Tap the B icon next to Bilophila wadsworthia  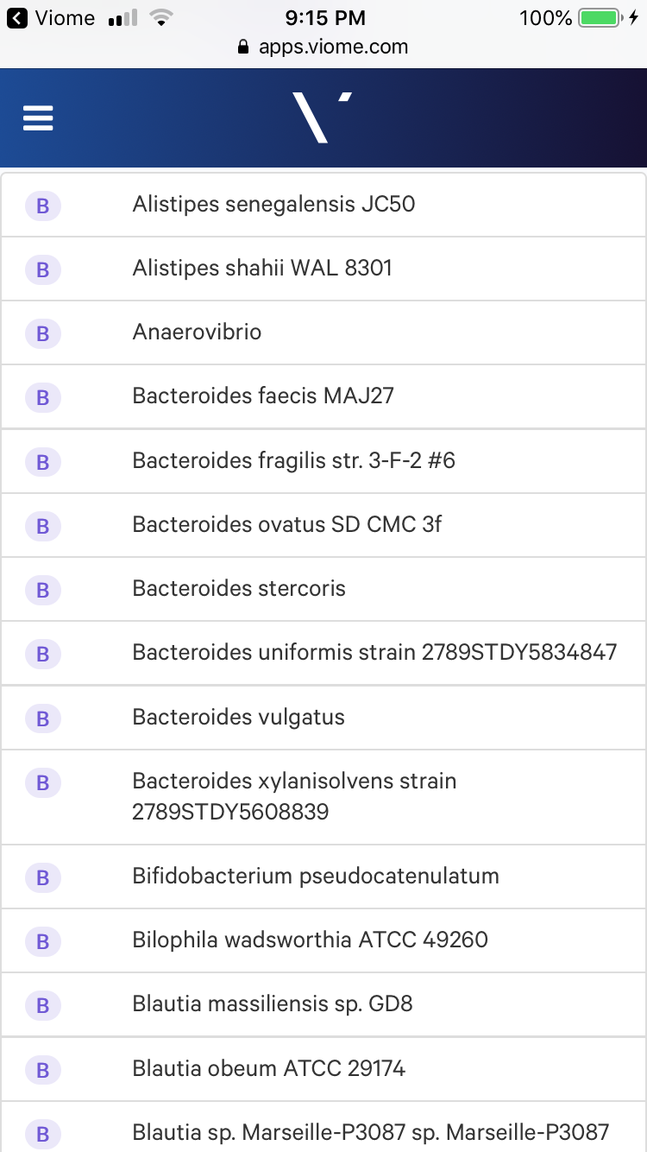[43, 941]
